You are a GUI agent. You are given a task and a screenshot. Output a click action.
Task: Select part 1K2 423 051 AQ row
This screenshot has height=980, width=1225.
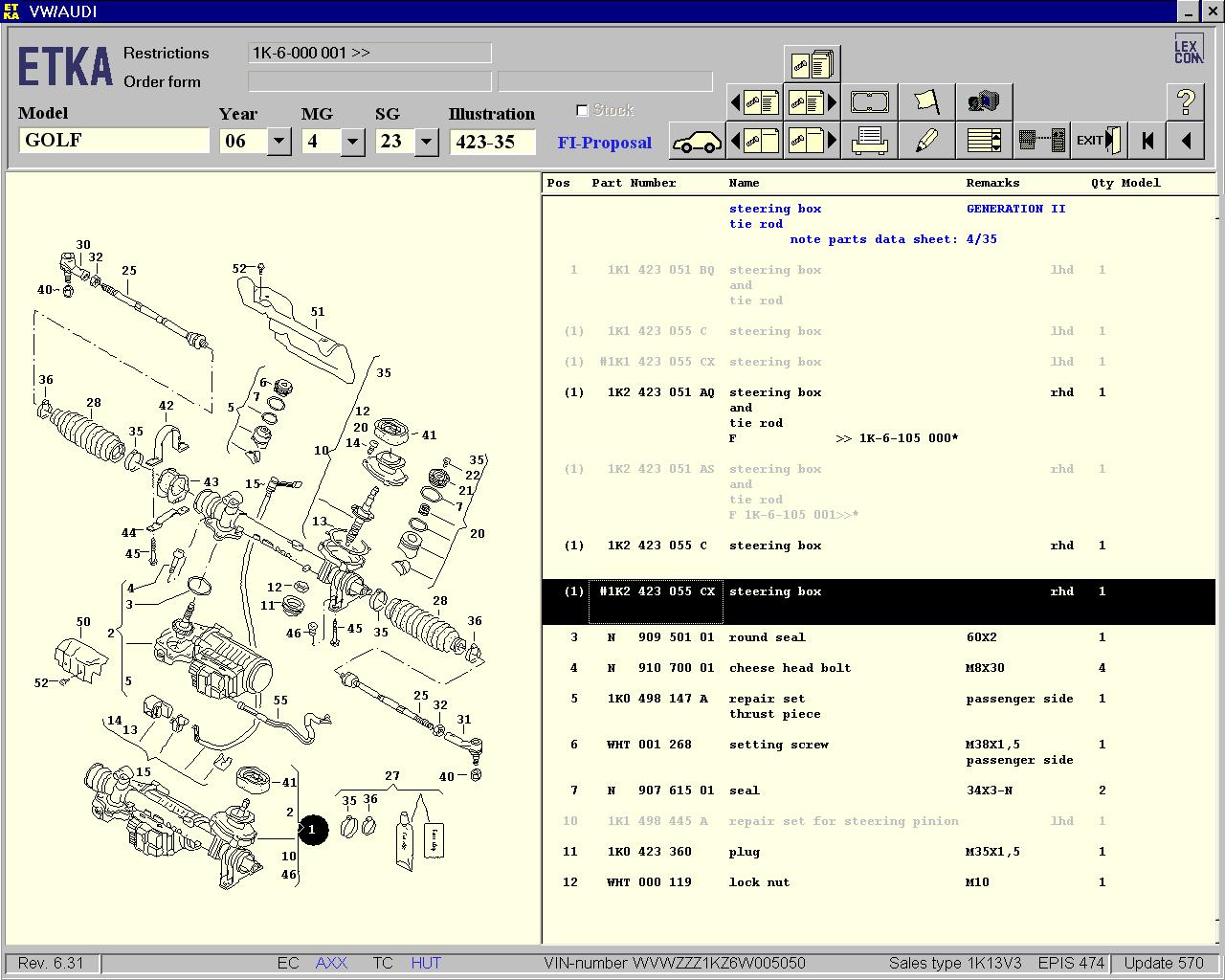pos(879,415)
